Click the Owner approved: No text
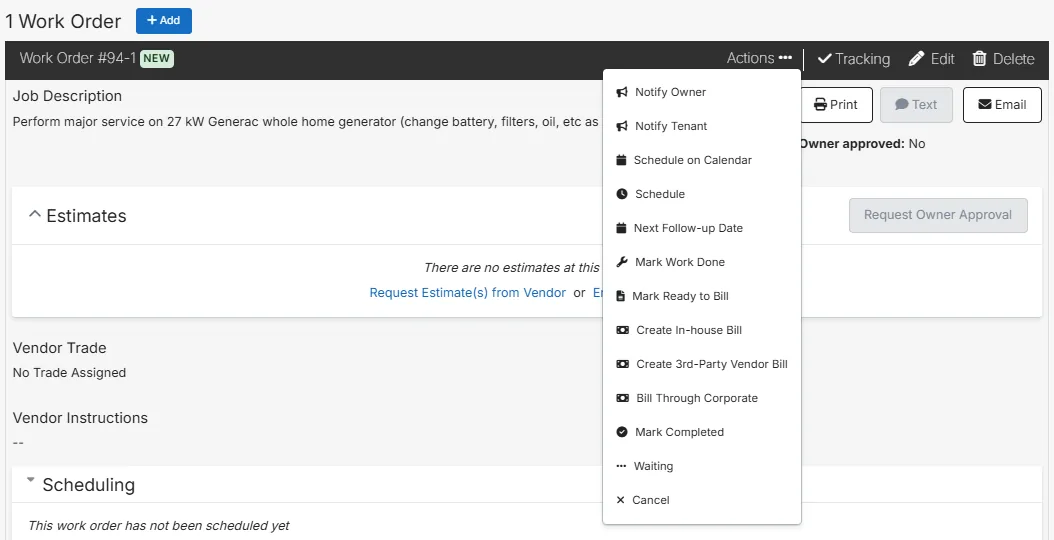 coord(862,143)
